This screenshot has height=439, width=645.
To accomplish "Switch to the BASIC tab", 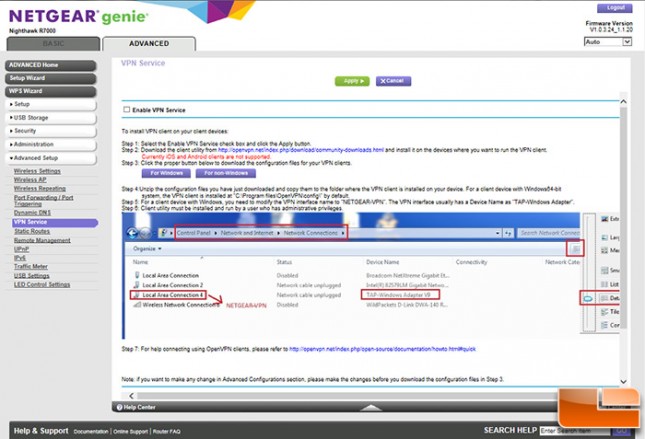I will click(x=50, y=44).
